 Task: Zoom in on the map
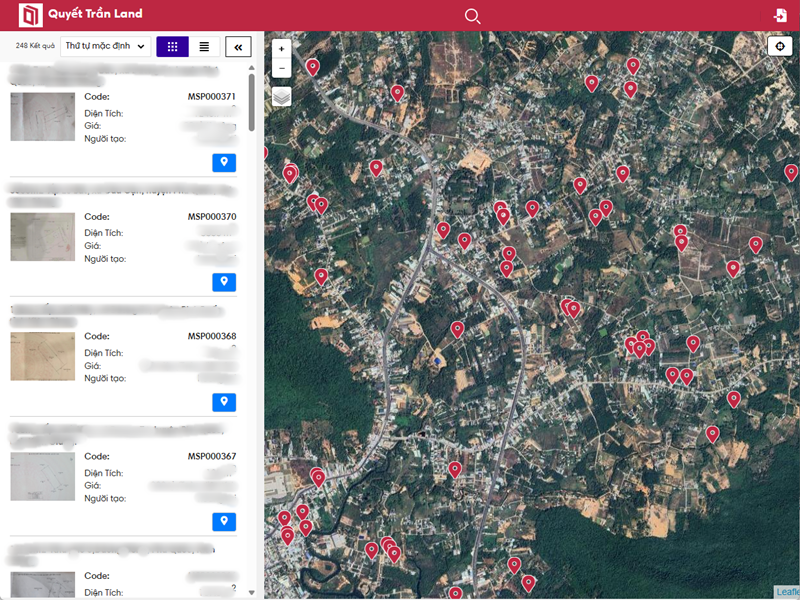point(282,48)
